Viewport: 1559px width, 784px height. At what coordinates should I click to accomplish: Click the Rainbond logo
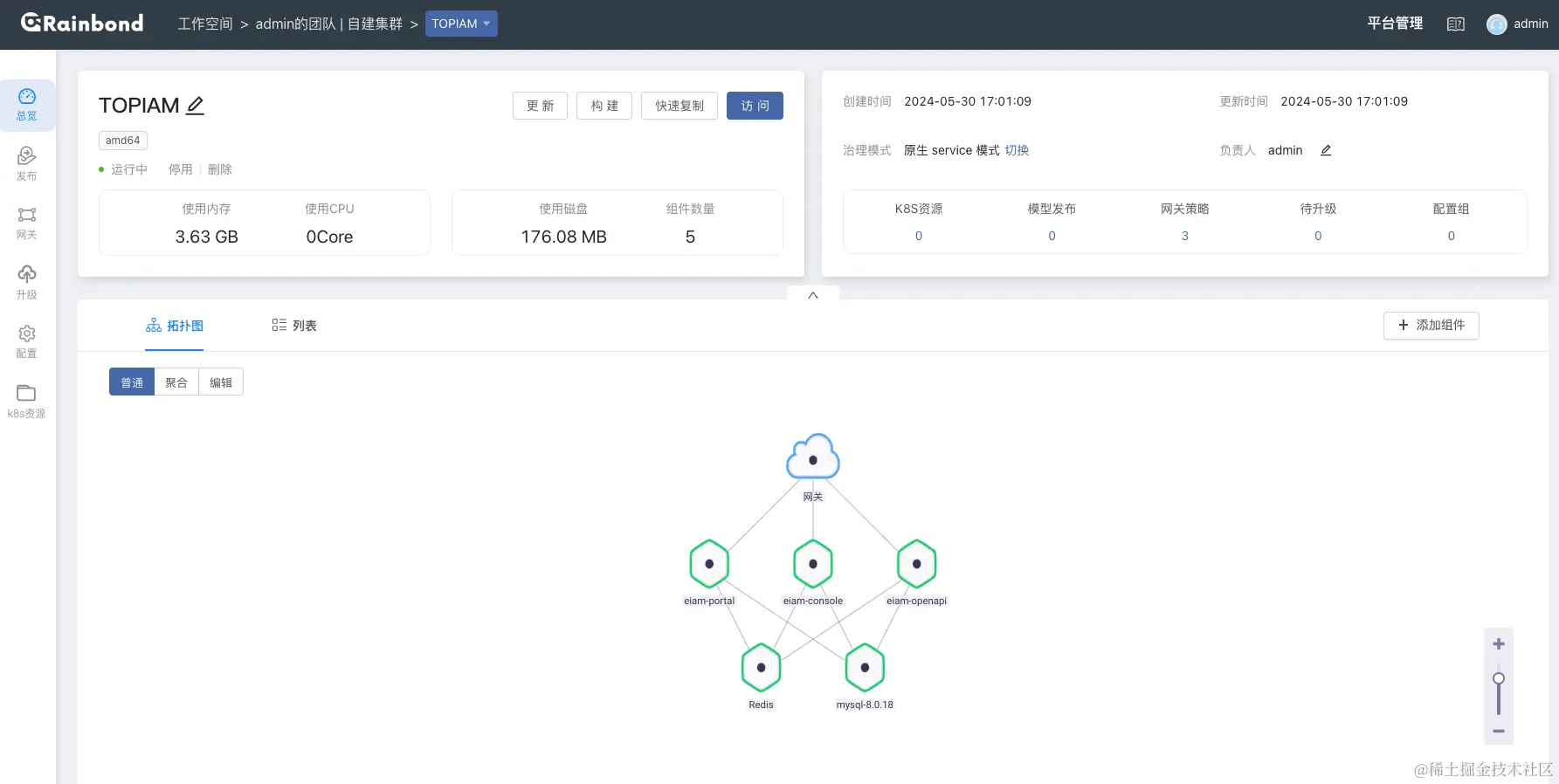(82, 24)
